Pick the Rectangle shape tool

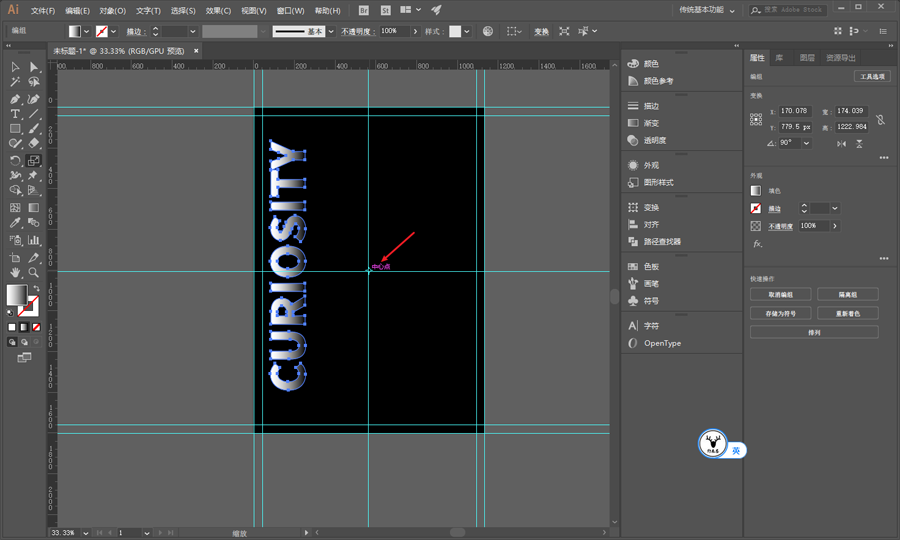point(15,129)
